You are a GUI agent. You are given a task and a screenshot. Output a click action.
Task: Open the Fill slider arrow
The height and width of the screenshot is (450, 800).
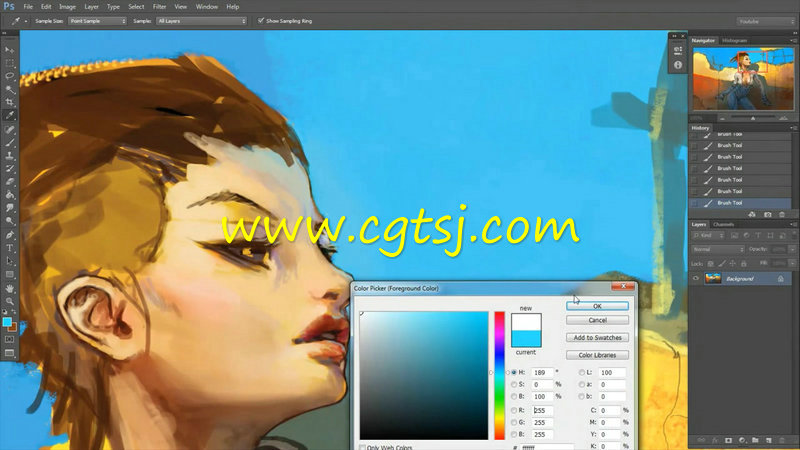(x=792, y=263)
